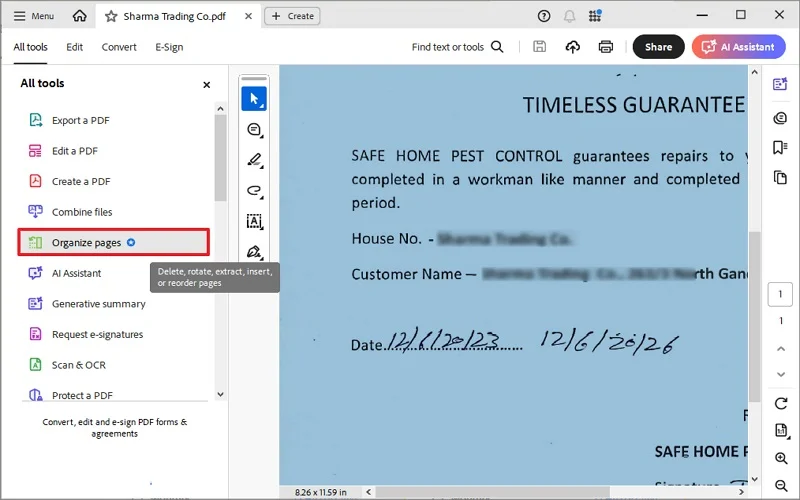Viewport: 800px width, 500px height.
Task: Choose the Sign fountain pen tool
Action: pyautogui.click(x=254, y=251)
